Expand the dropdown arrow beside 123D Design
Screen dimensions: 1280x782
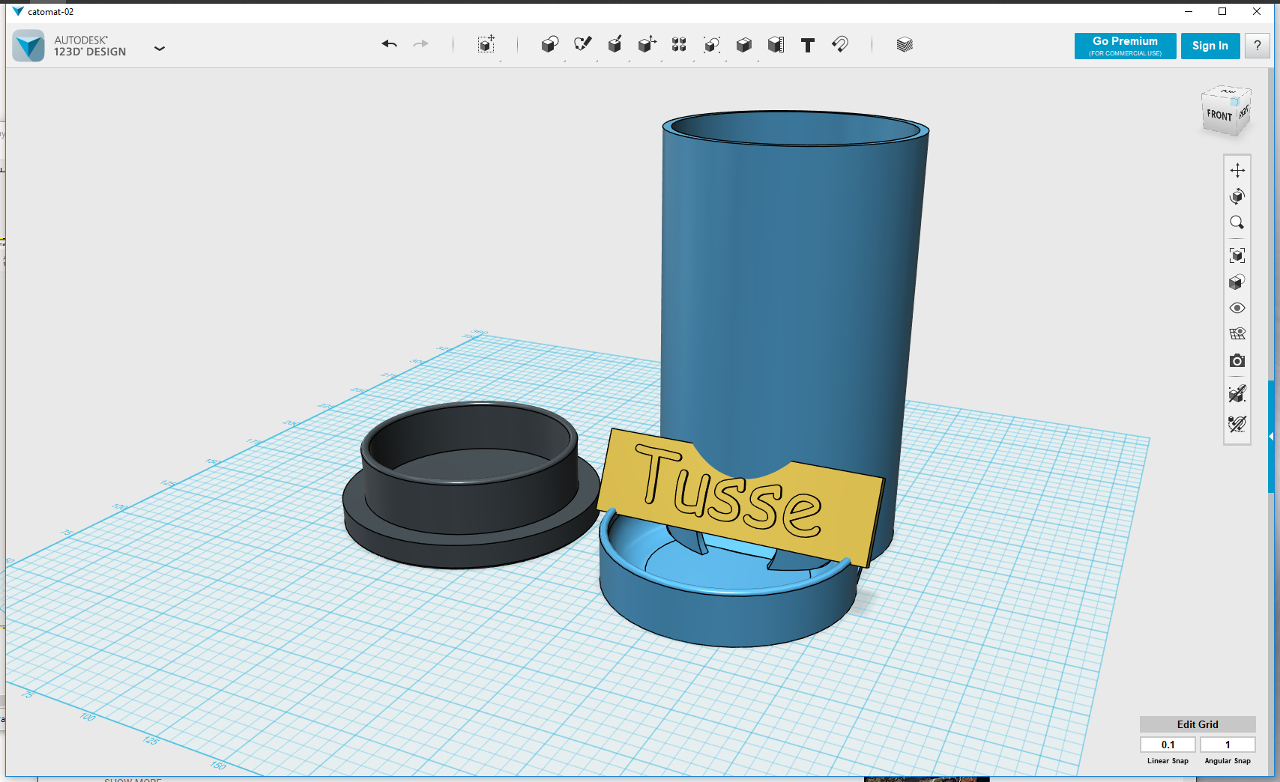pos(159,48)
